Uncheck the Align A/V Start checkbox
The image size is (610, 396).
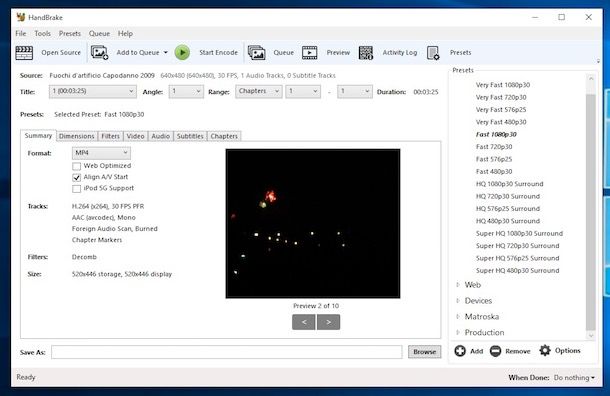77,177
